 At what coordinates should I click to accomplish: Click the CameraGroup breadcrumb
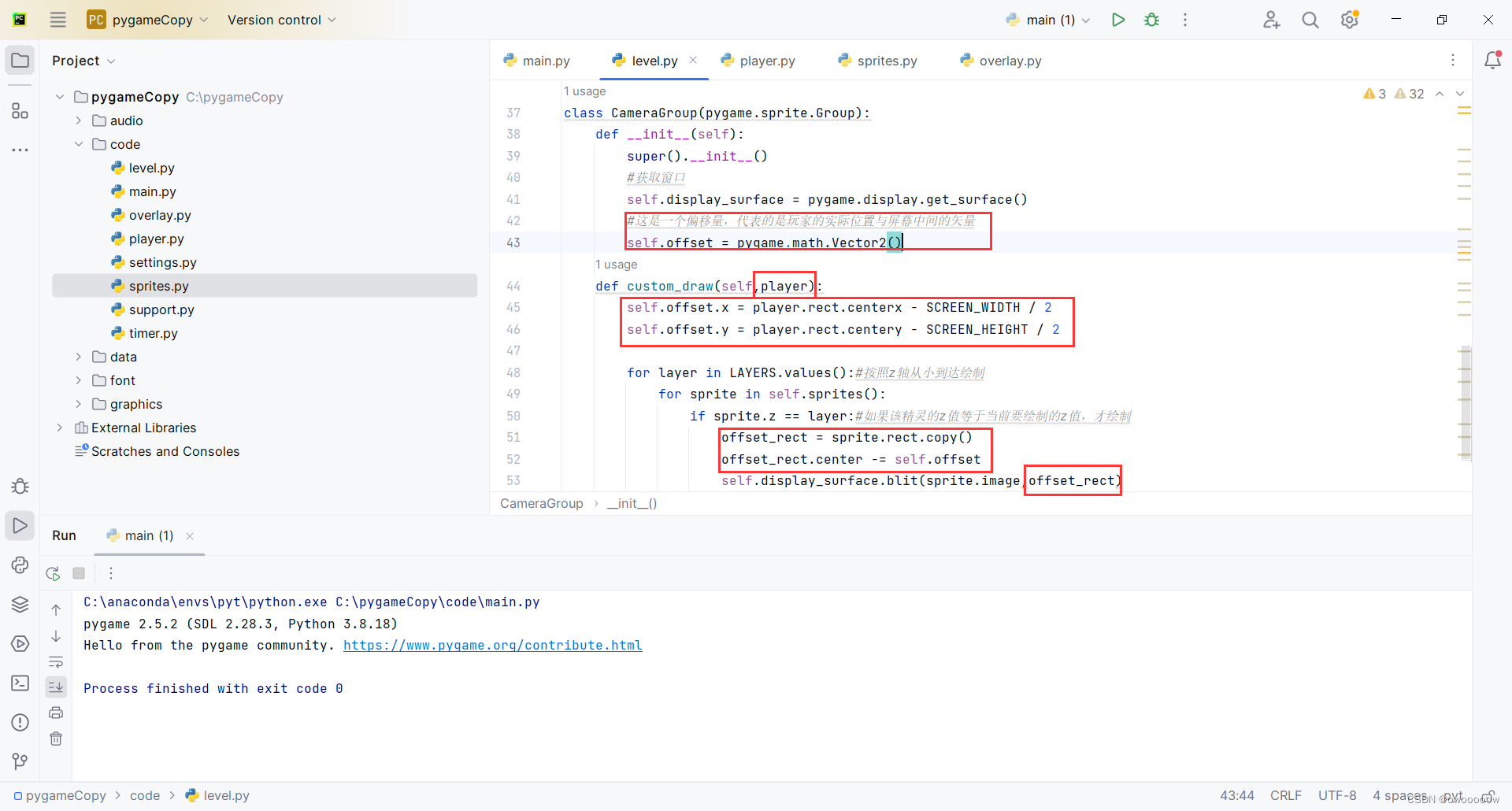point(542,503)
